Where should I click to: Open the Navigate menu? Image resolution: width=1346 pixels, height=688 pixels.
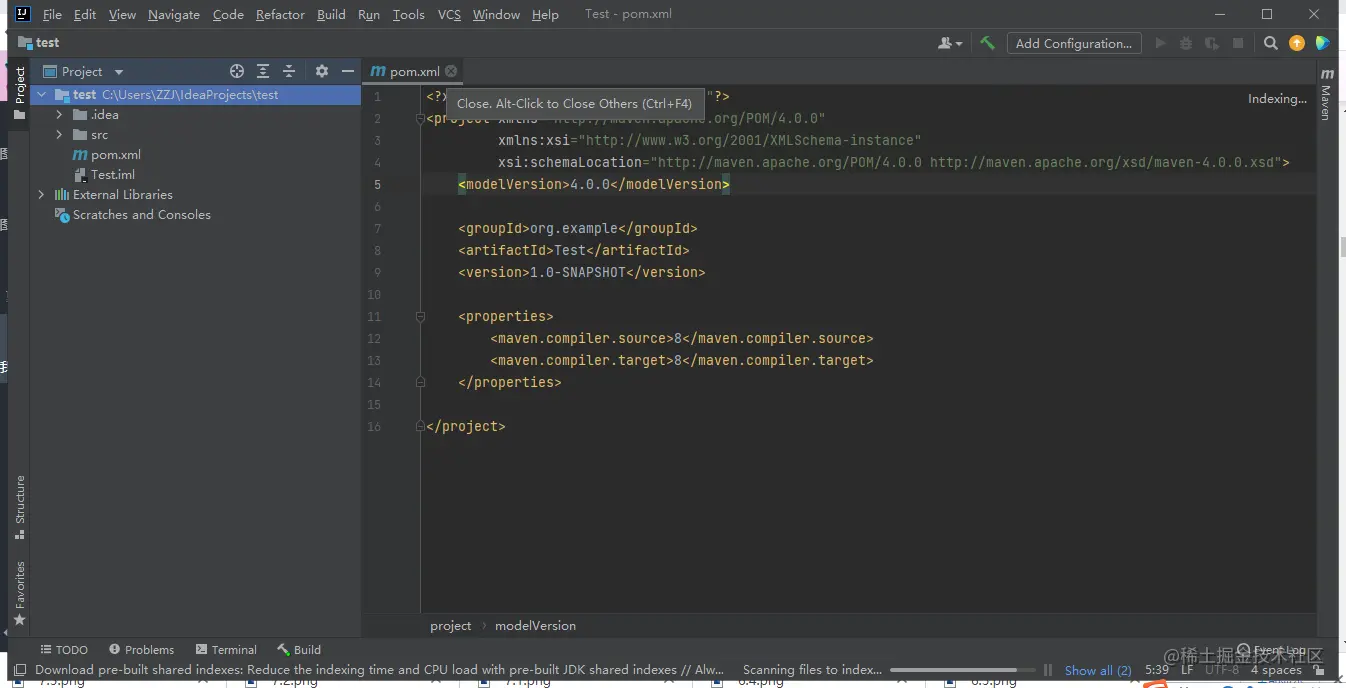coord(174,15)
